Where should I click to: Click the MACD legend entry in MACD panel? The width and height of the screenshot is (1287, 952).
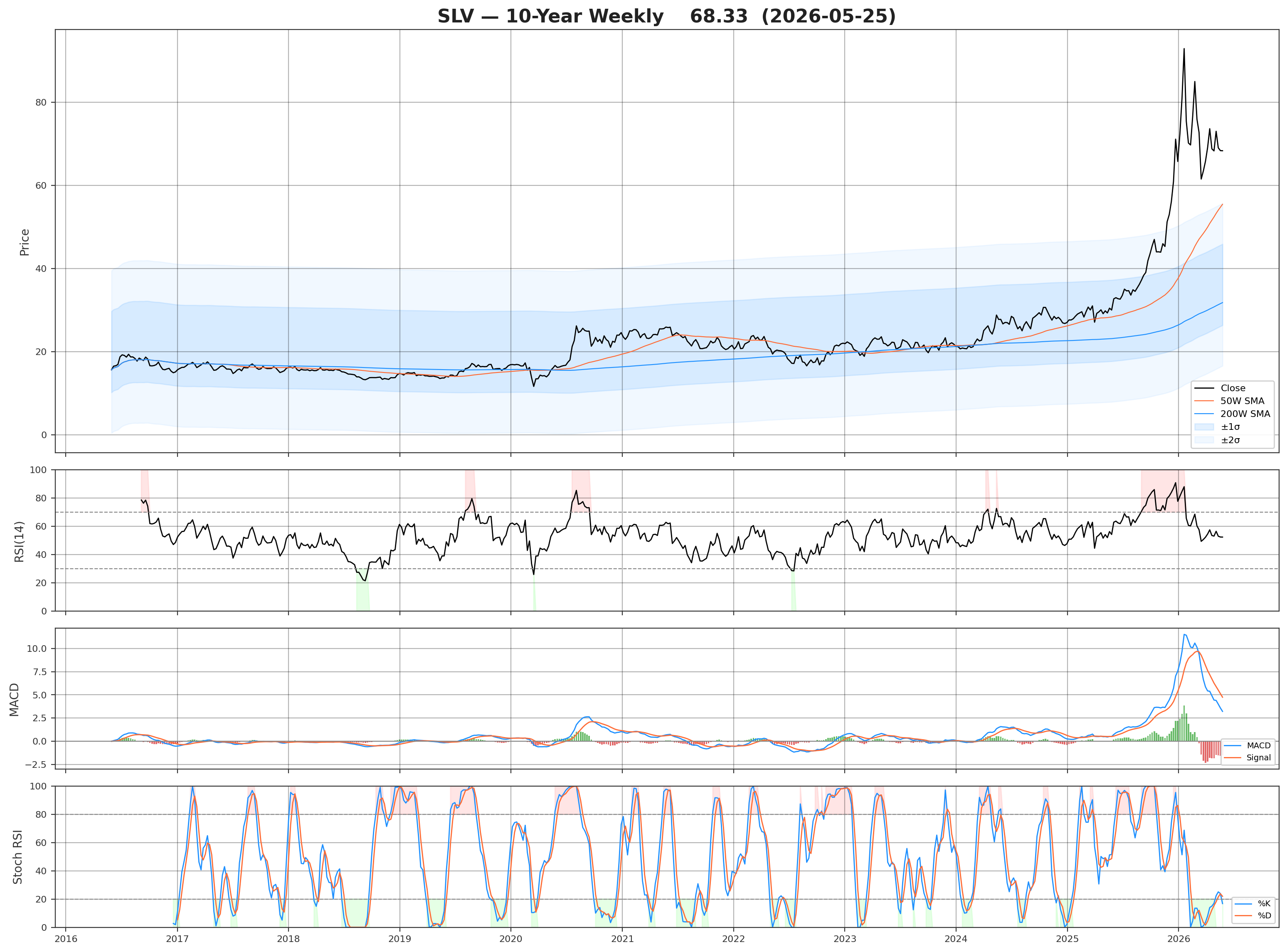[x=1247, y=746]
